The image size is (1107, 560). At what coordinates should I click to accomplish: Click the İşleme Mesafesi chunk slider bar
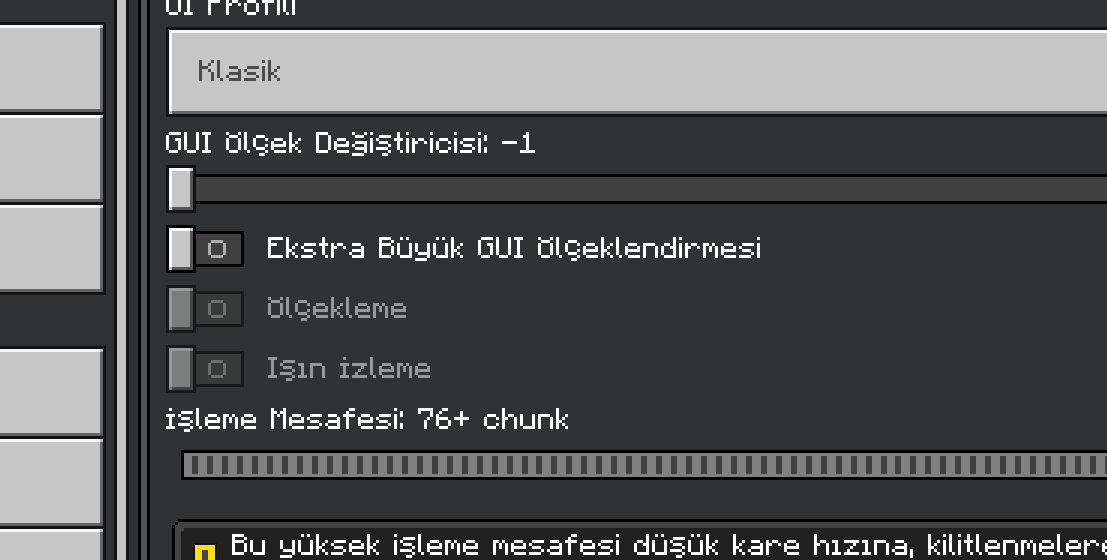(x=644, y=465)
